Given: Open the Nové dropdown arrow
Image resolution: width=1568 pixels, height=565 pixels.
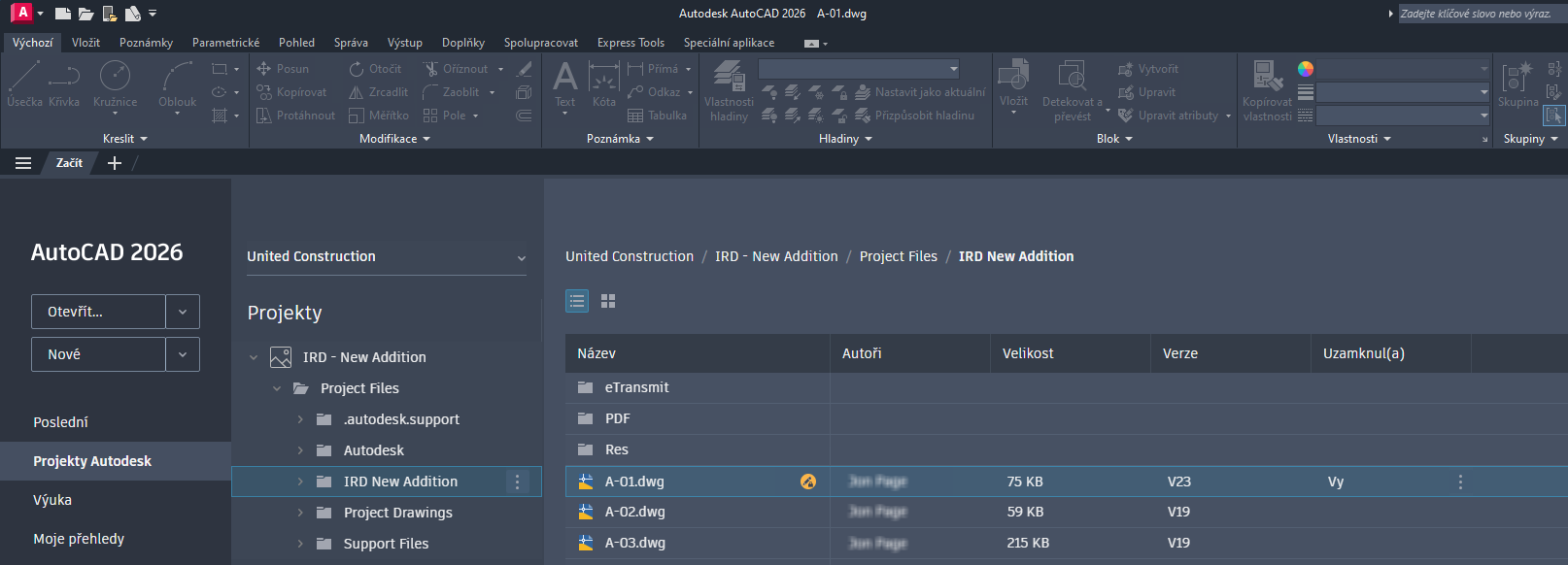Looking at the screenshot, I should [183, 354].
